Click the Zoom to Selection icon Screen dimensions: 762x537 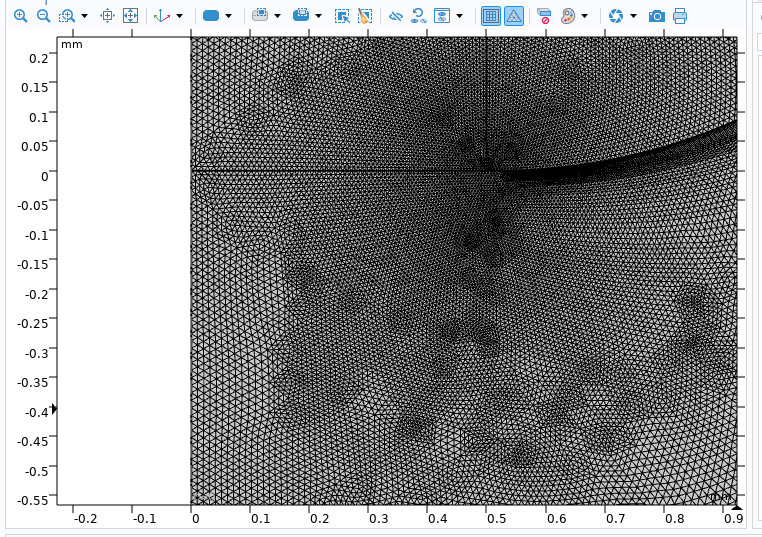click(108, 16)
